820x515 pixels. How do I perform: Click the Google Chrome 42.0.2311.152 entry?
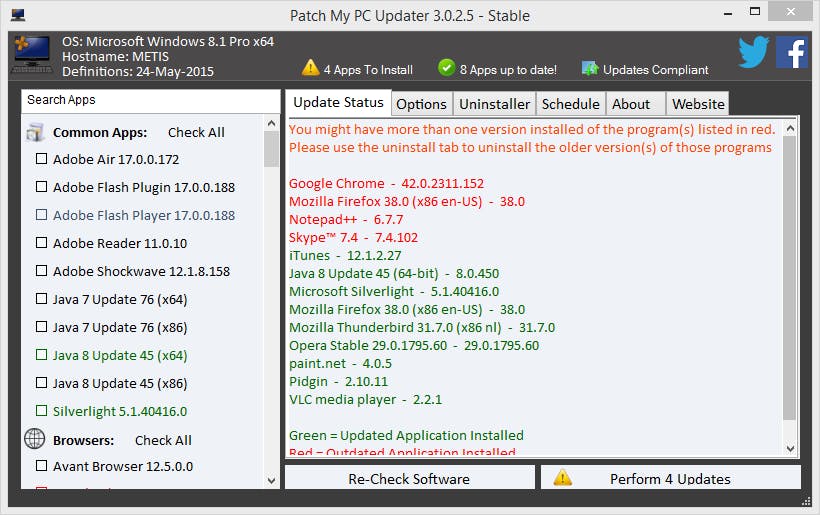coord(386,184)
